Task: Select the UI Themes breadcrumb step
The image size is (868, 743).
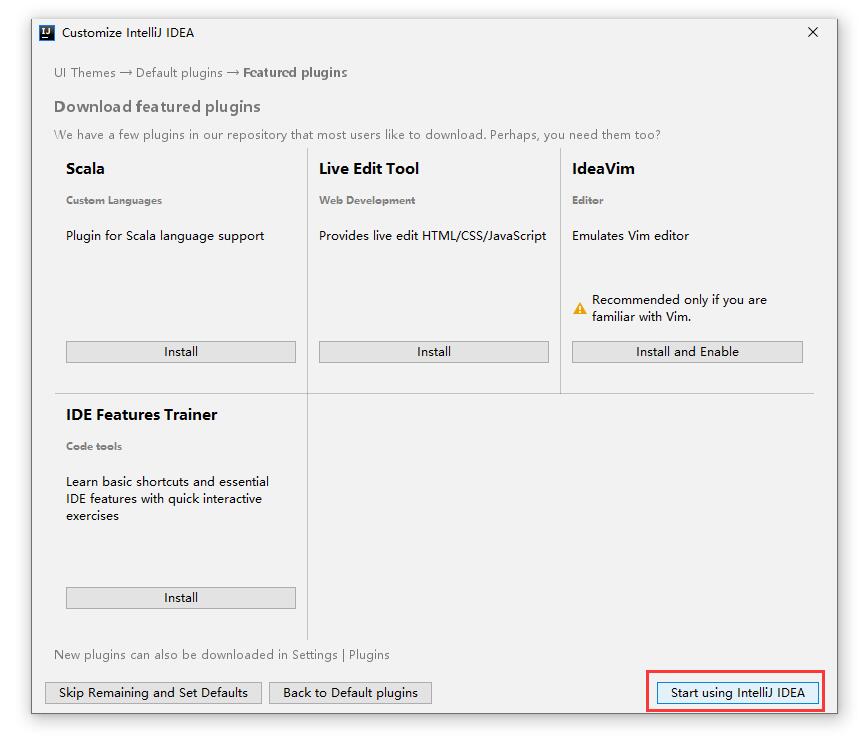Action: click(85, 73)
